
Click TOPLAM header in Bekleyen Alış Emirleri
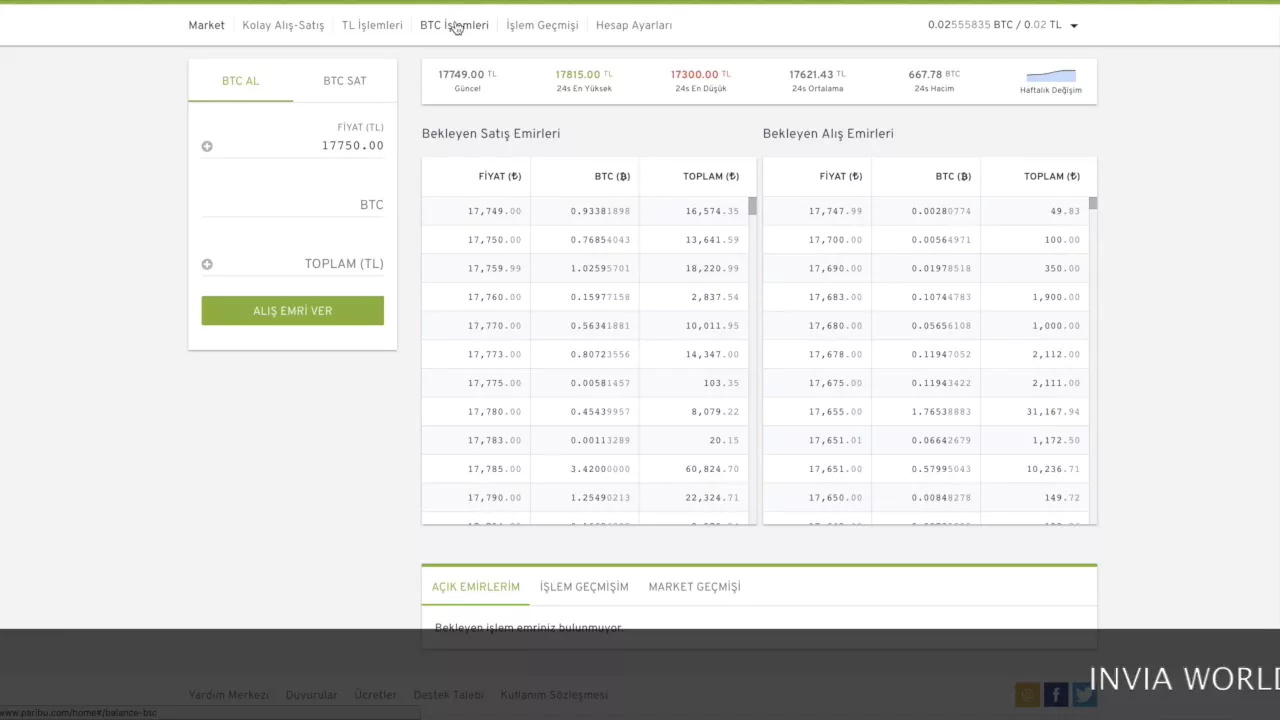1052,176
